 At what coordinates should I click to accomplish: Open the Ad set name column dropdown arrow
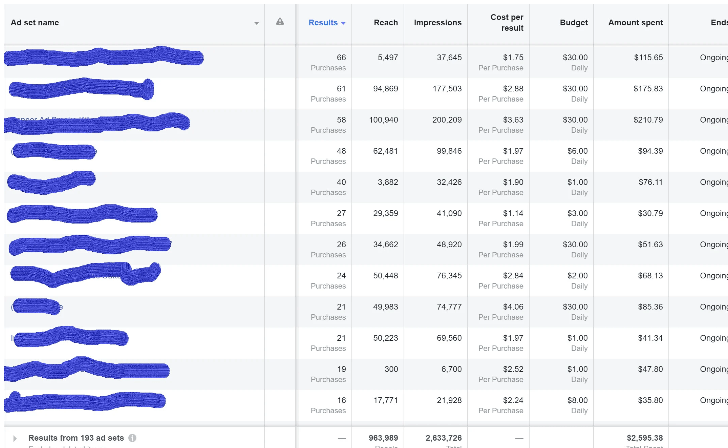pyautogui.click(x=256, y=22)
